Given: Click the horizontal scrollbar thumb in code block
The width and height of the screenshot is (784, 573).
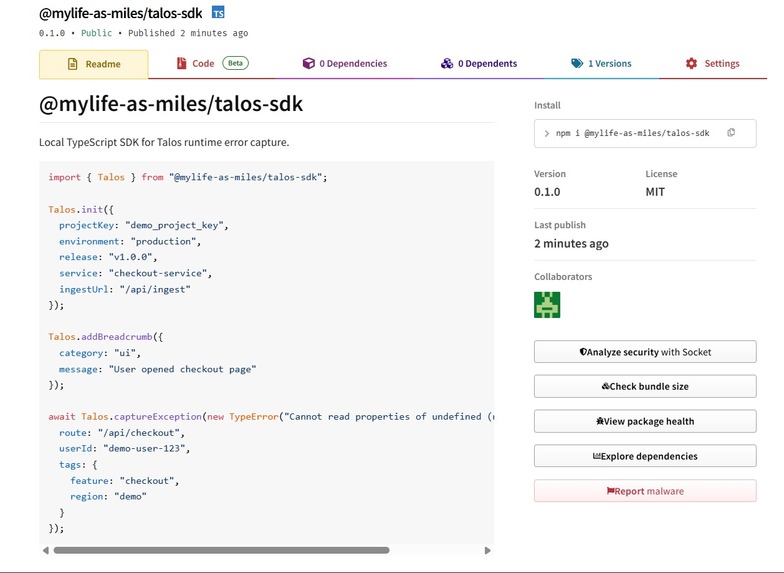Looking at the screenshot, I should [221, 550].
